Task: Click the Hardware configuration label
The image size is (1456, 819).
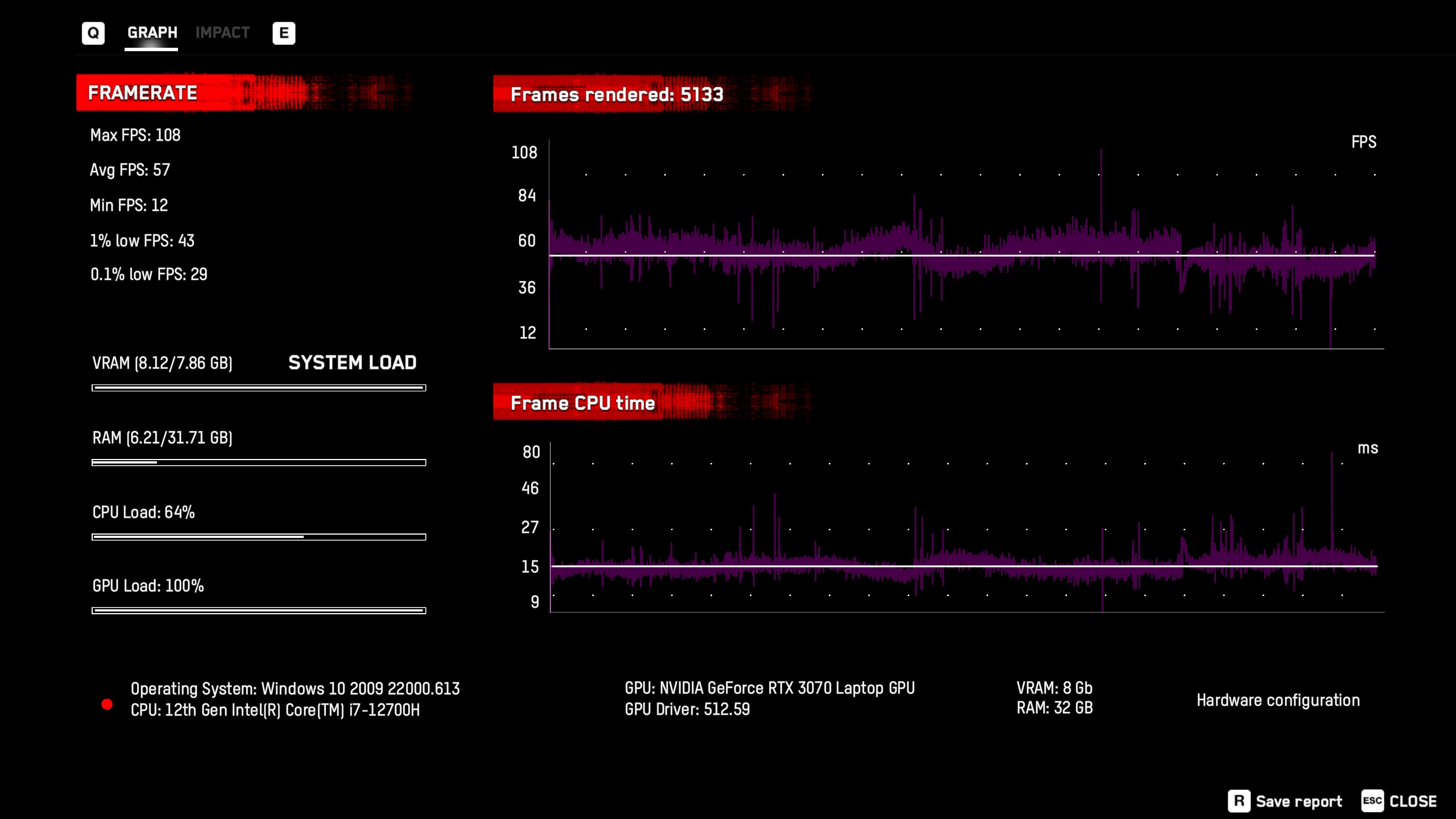Action: coord(1278,700)
